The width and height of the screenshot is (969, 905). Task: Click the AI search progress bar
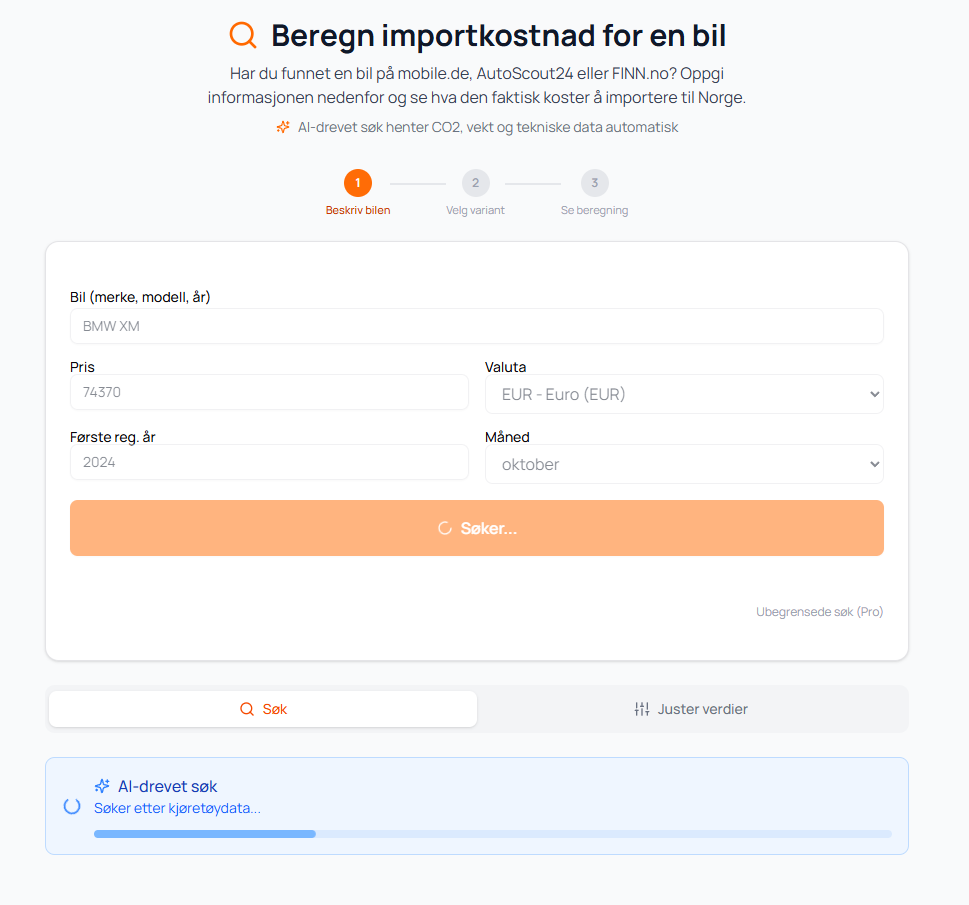point(492,833)
